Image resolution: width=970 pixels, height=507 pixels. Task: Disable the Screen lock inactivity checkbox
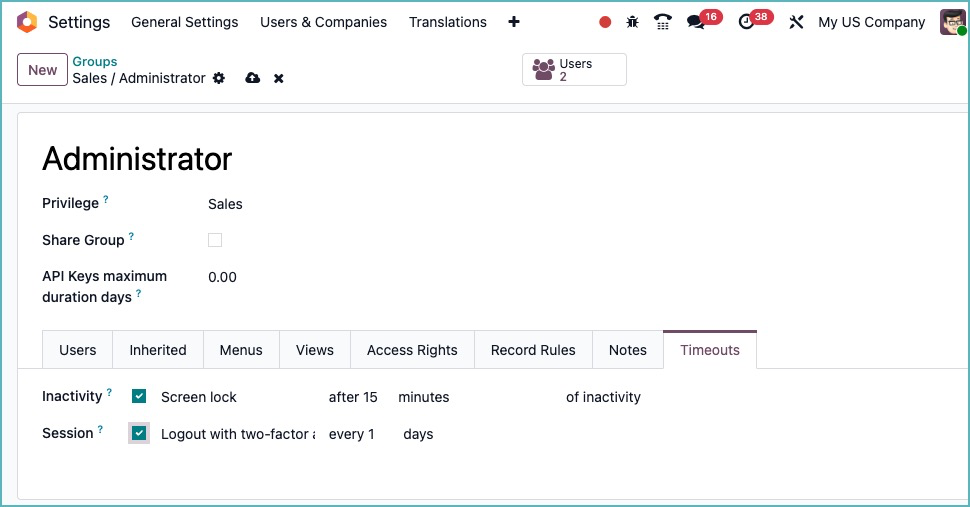click(x=139, y=397)
